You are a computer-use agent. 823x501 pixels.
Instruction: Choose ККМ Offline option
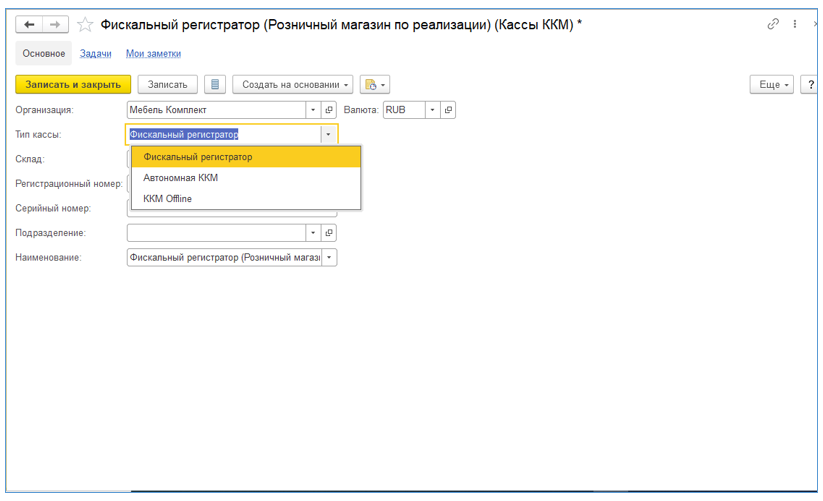tap(168, 199)
